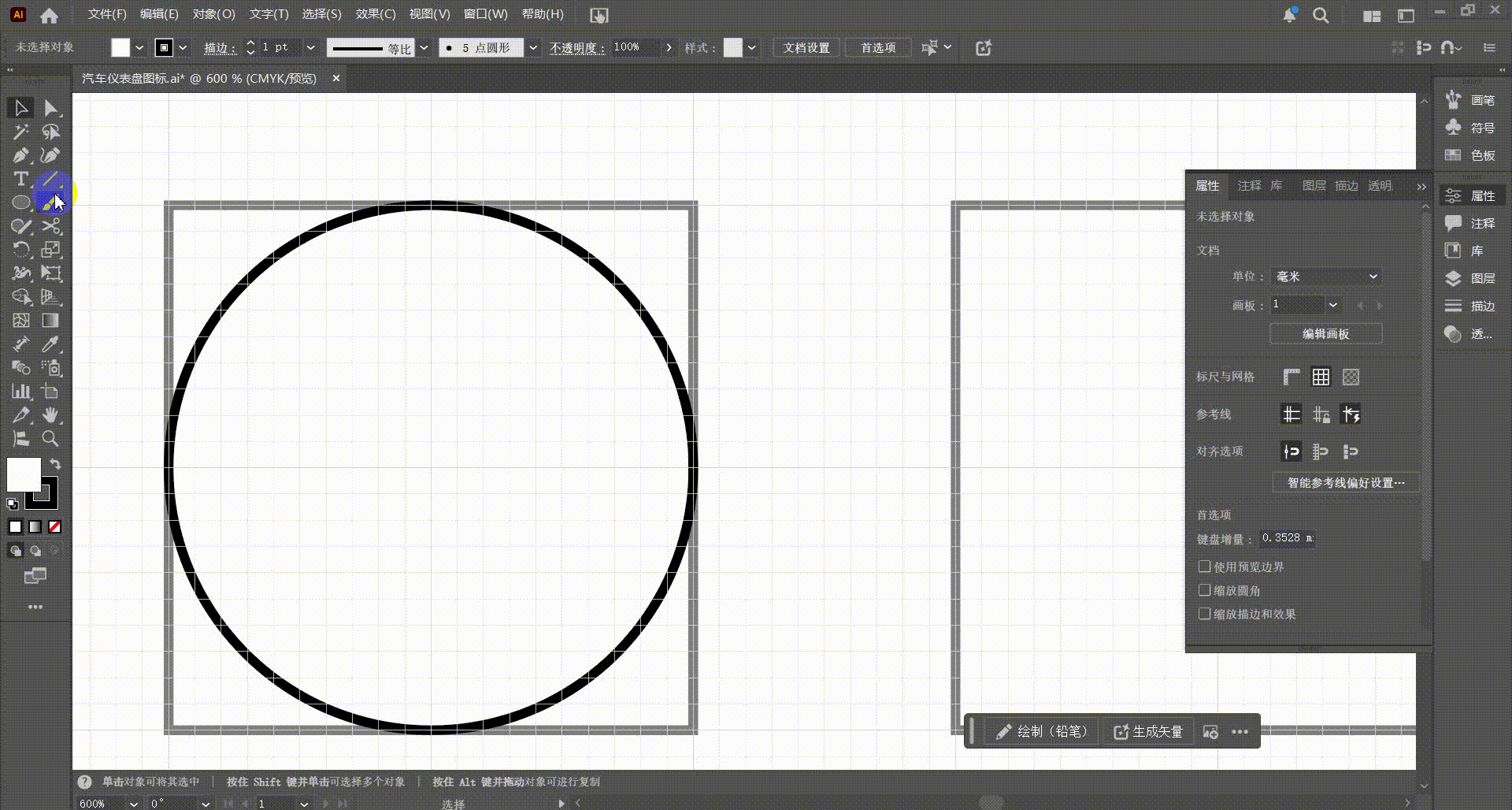Screen dimensions: 1512x810
Task: Toggle smart guides button
Action: tap(1351, 414)
